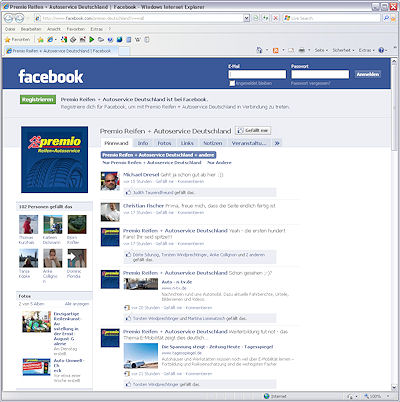
Task: Click the page scrollbar down arrow
Action: (394, 387)
